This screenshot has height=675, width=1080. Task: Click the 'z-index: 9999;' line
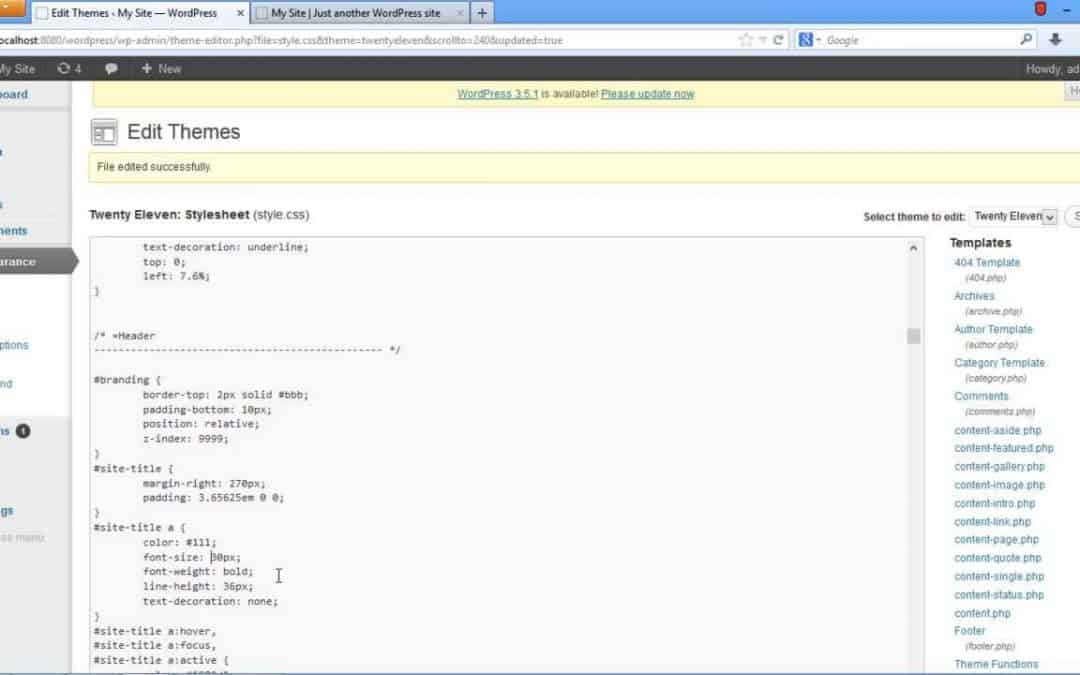185,439
